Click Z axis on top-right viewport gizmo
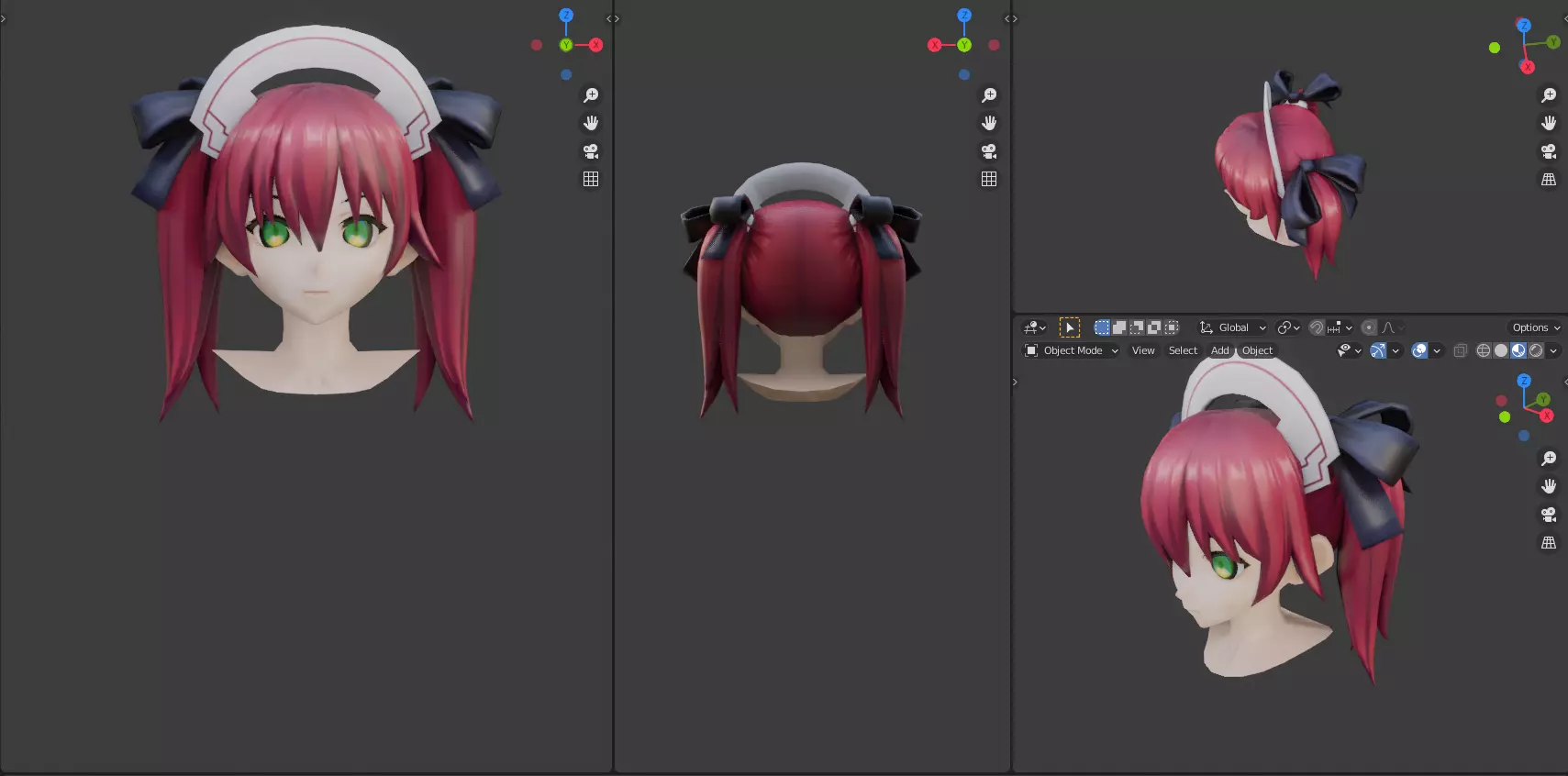Screen dimensions: 1568x776 (1524, 26)
